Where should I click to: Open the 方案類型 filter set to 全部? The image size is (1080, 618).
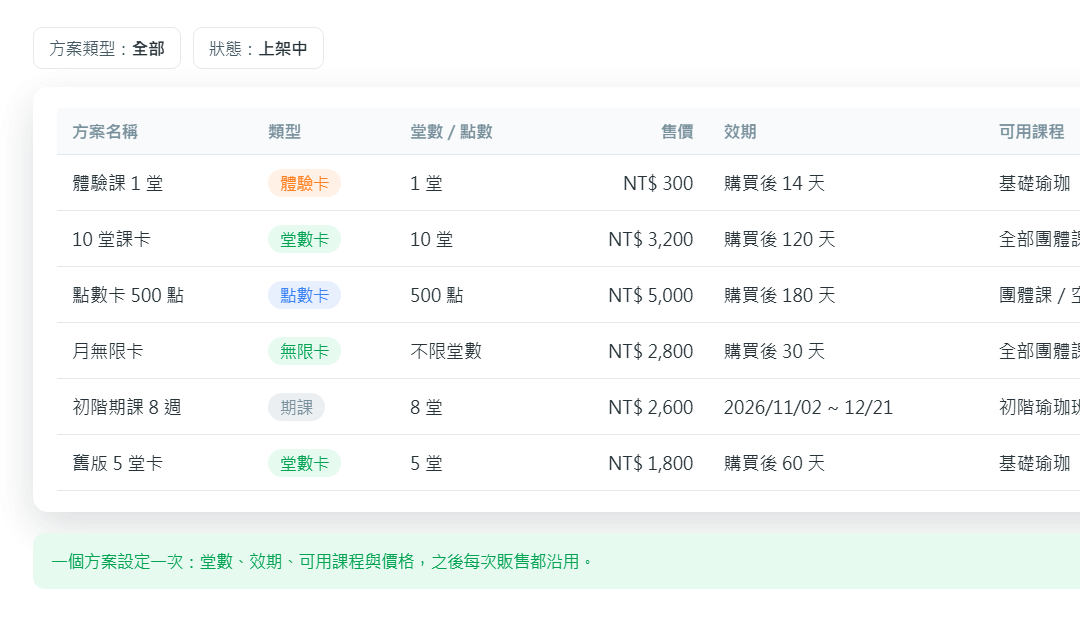(x=107, y=48)
